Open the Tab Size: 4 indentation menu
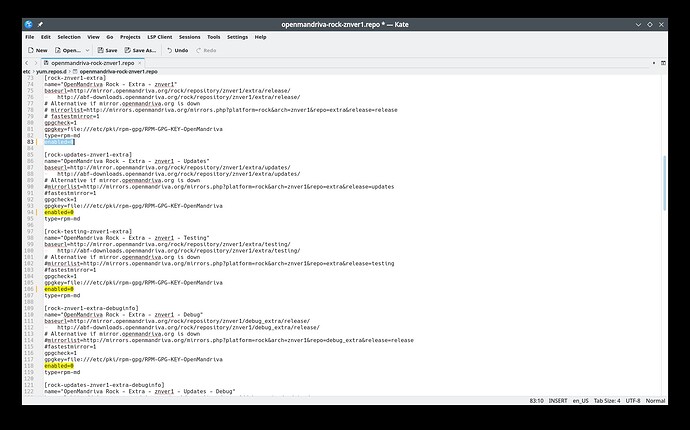Image resolution: width=690 pixels, height=430 pixels. tap(607, 401)
